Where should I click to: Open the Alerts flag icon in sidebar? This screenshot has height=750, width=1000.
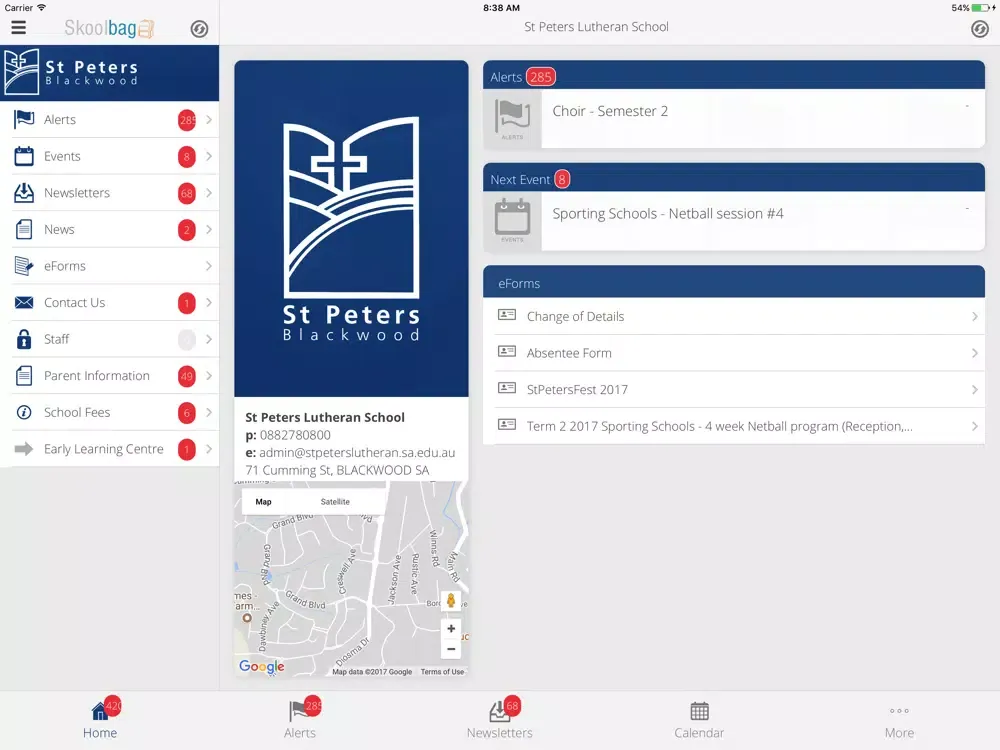pos(24,119)
